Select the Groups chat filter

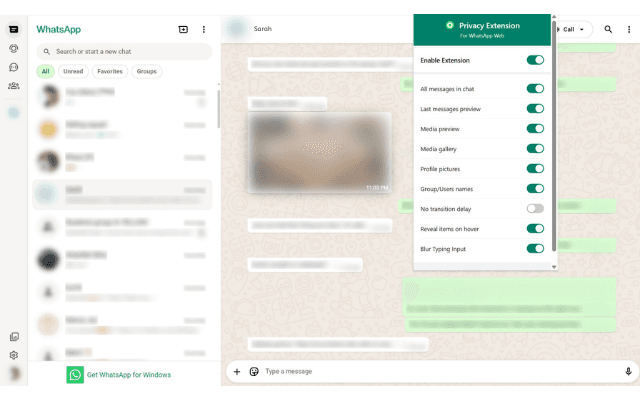tap(147, 71)
